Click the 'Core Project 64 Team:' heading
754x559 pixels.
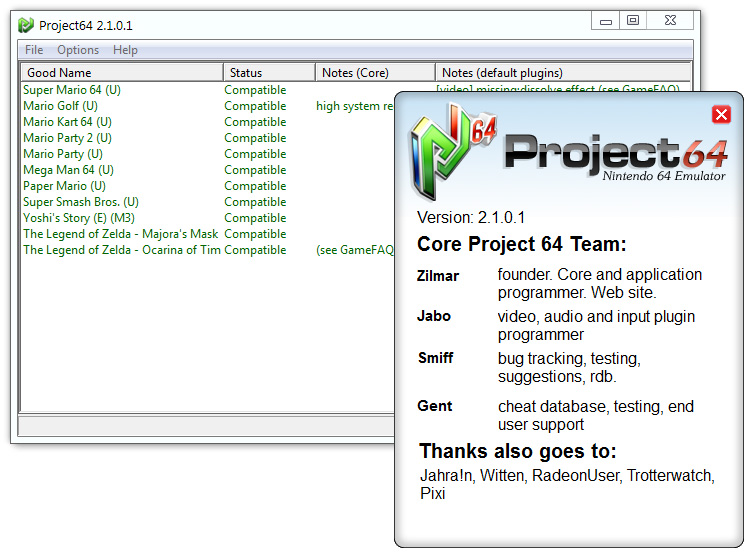(x=522, y=244)
